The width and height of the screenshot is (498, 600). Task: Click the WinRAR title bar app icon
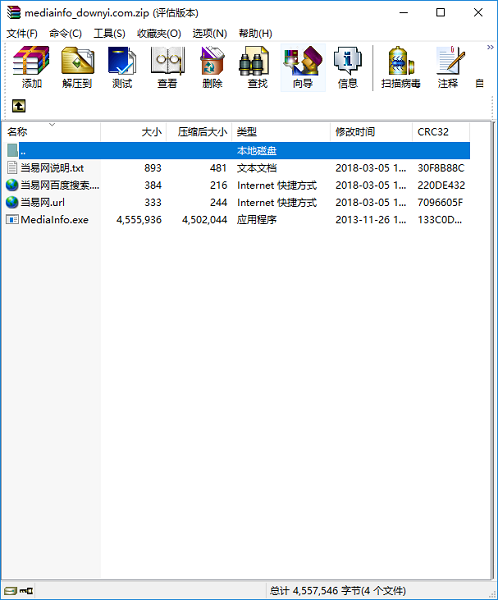point(13,13)
